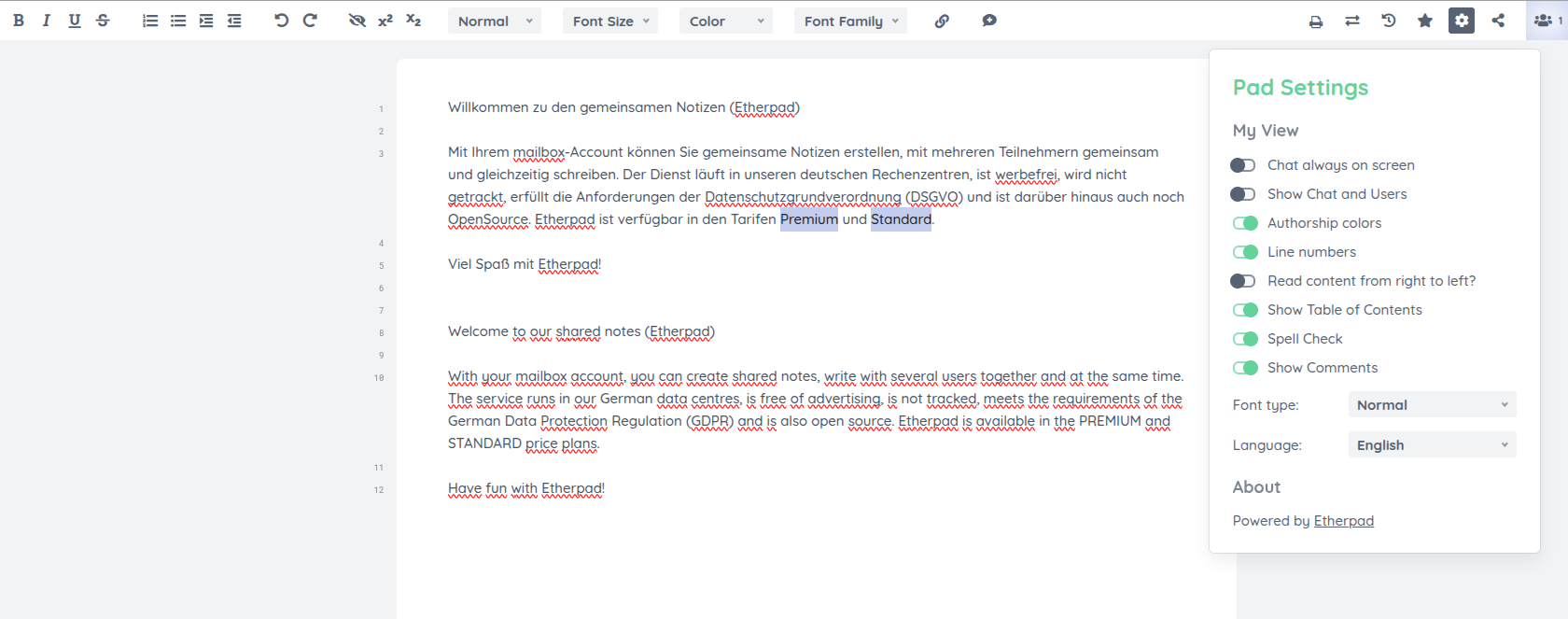The height and width of the screenshot is (619, 1568).
Task: Add a comment with speech bubble icon
Action: (x=989, y=21)
